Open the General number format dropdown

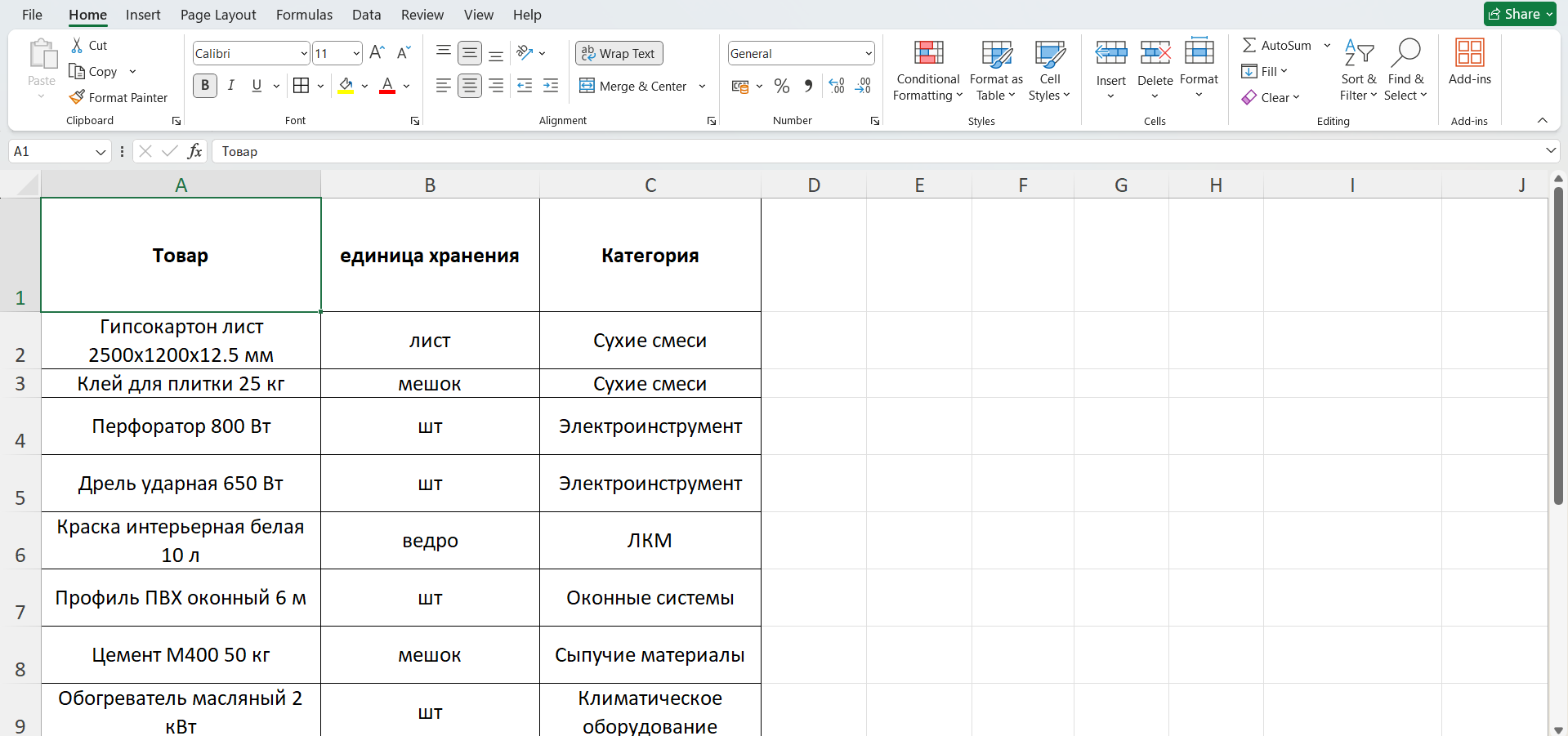click(868, 54)
